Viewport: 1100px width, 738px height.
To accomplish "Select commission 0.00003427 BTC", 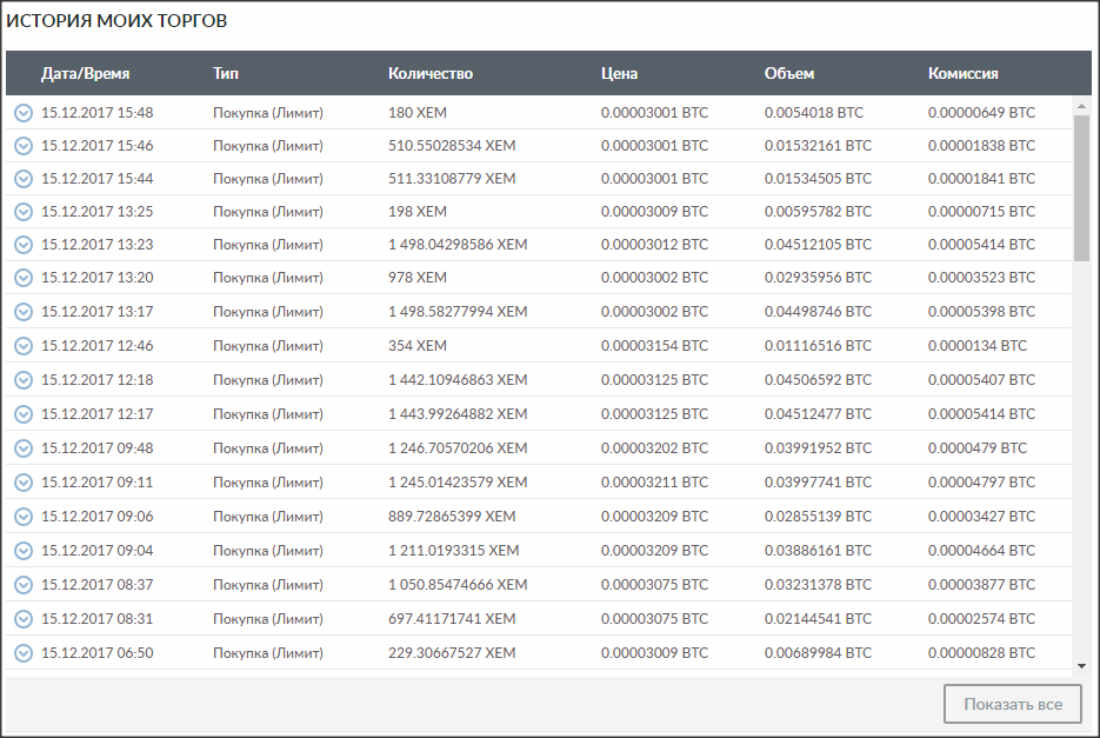I will tap(981, 516).
